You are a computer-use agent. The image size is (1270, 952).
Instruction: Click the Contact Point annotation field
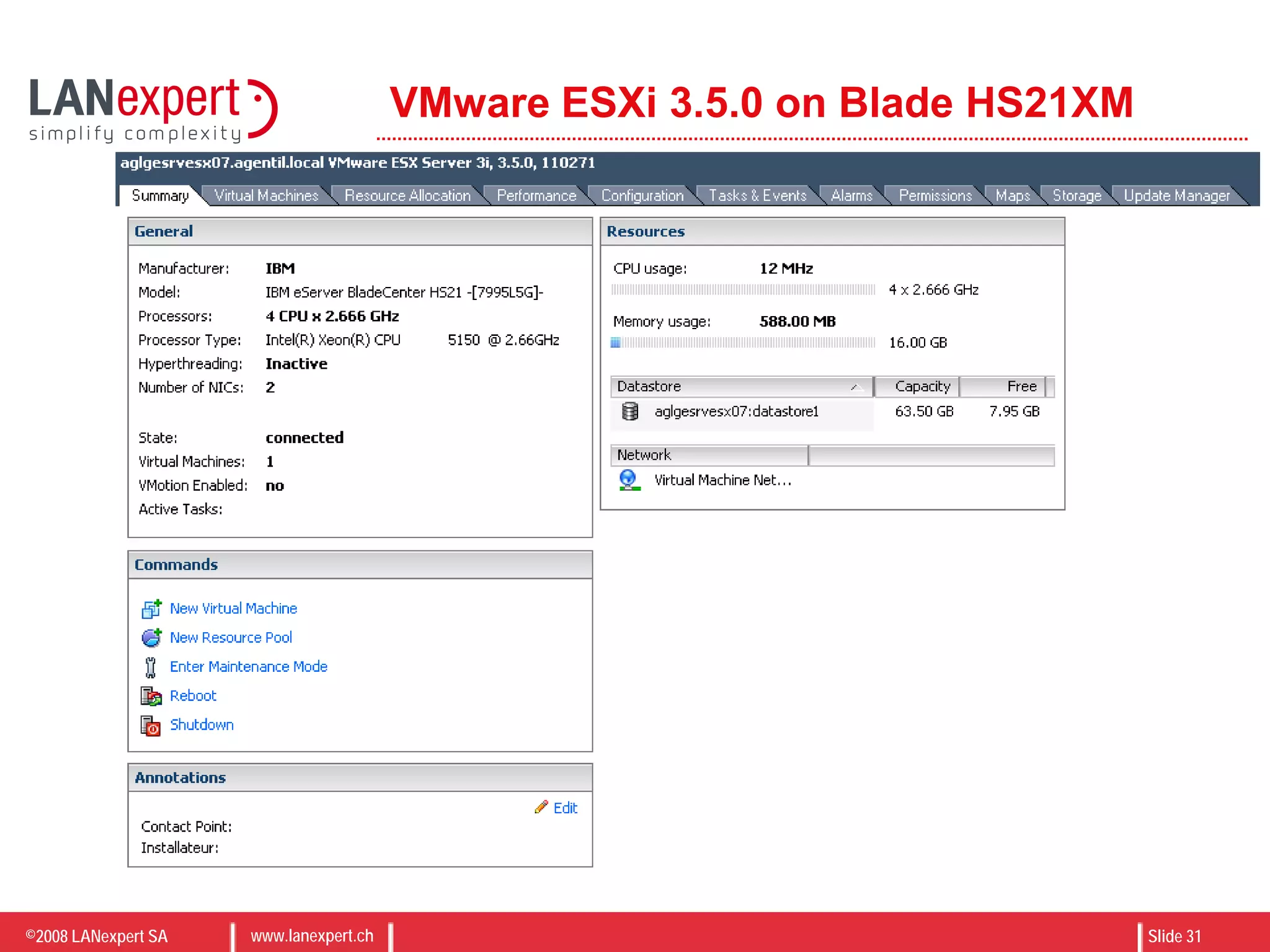pyautogui.click(x=186, y=827)
